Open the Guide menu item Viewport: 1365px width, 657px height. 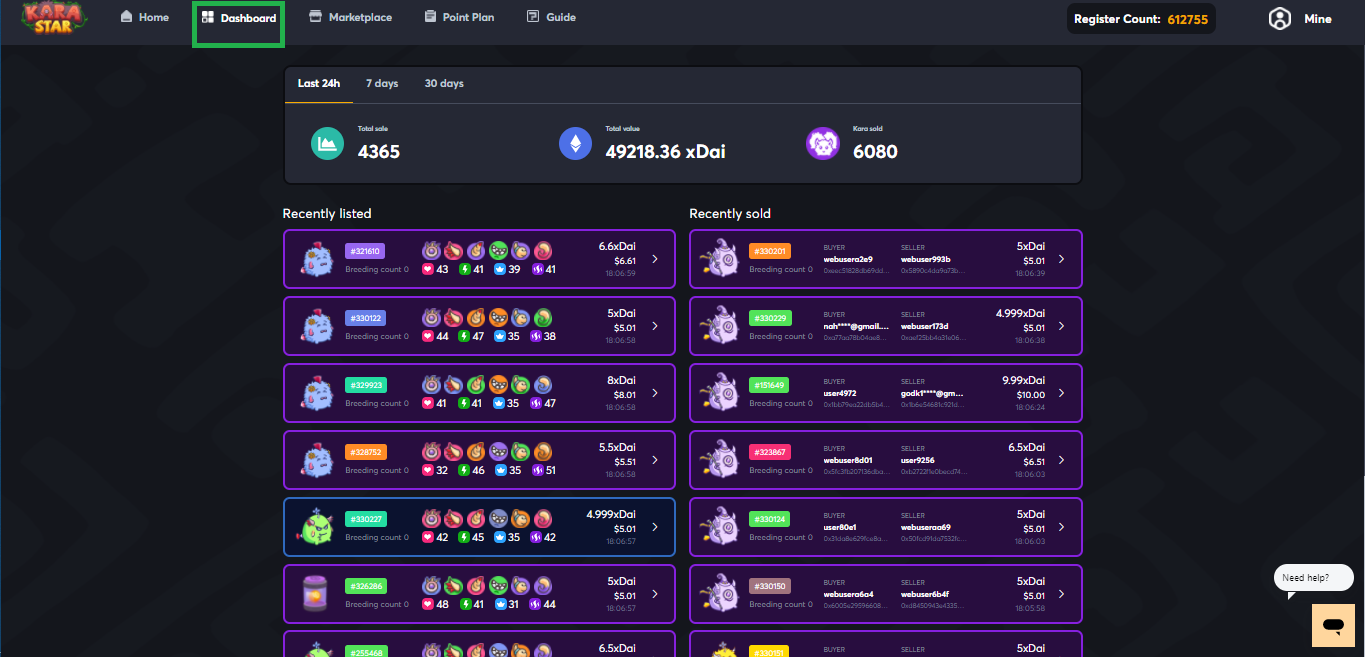tap(551, 18)
